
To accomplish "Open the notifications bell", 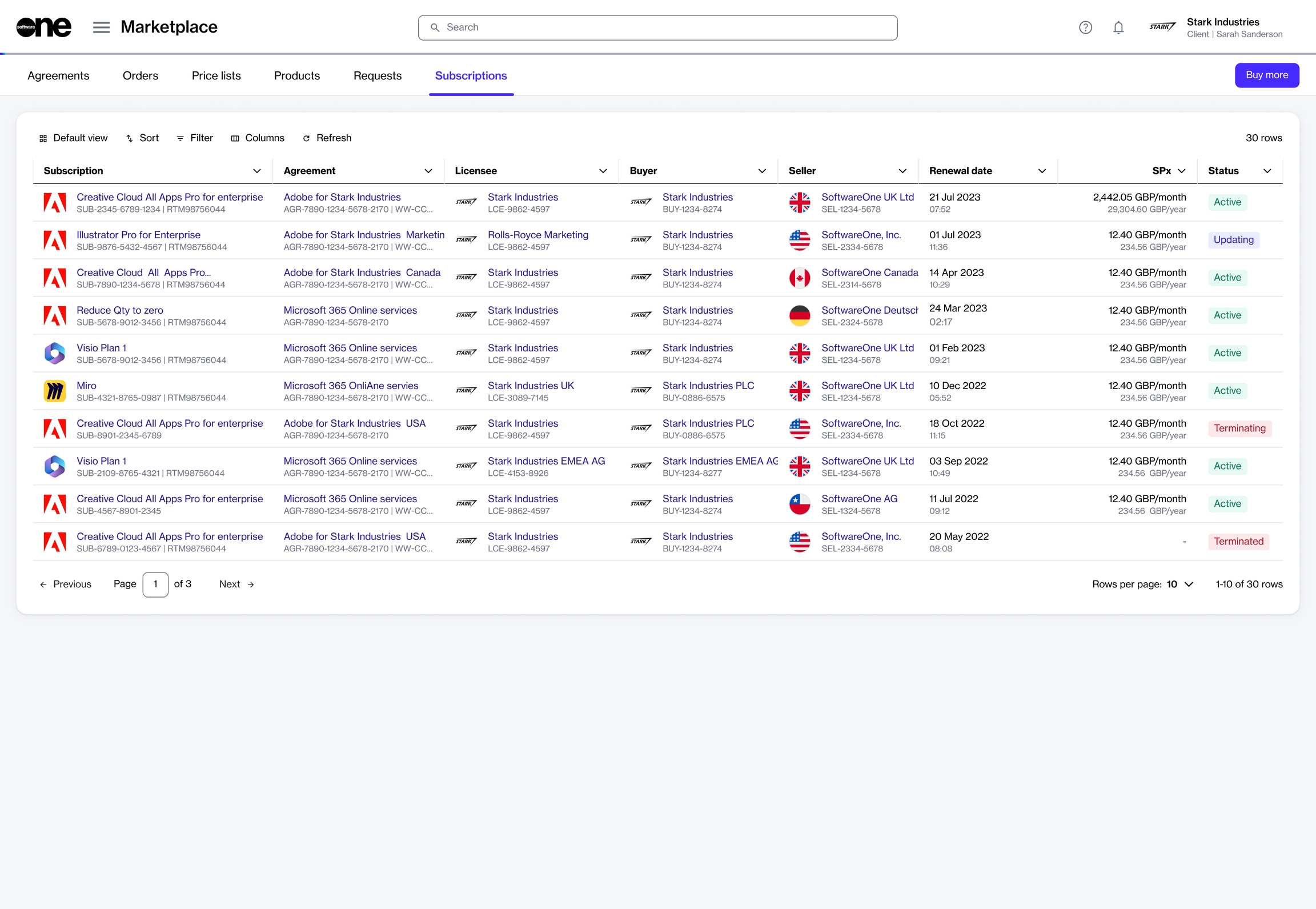I will coord(1118,27).
